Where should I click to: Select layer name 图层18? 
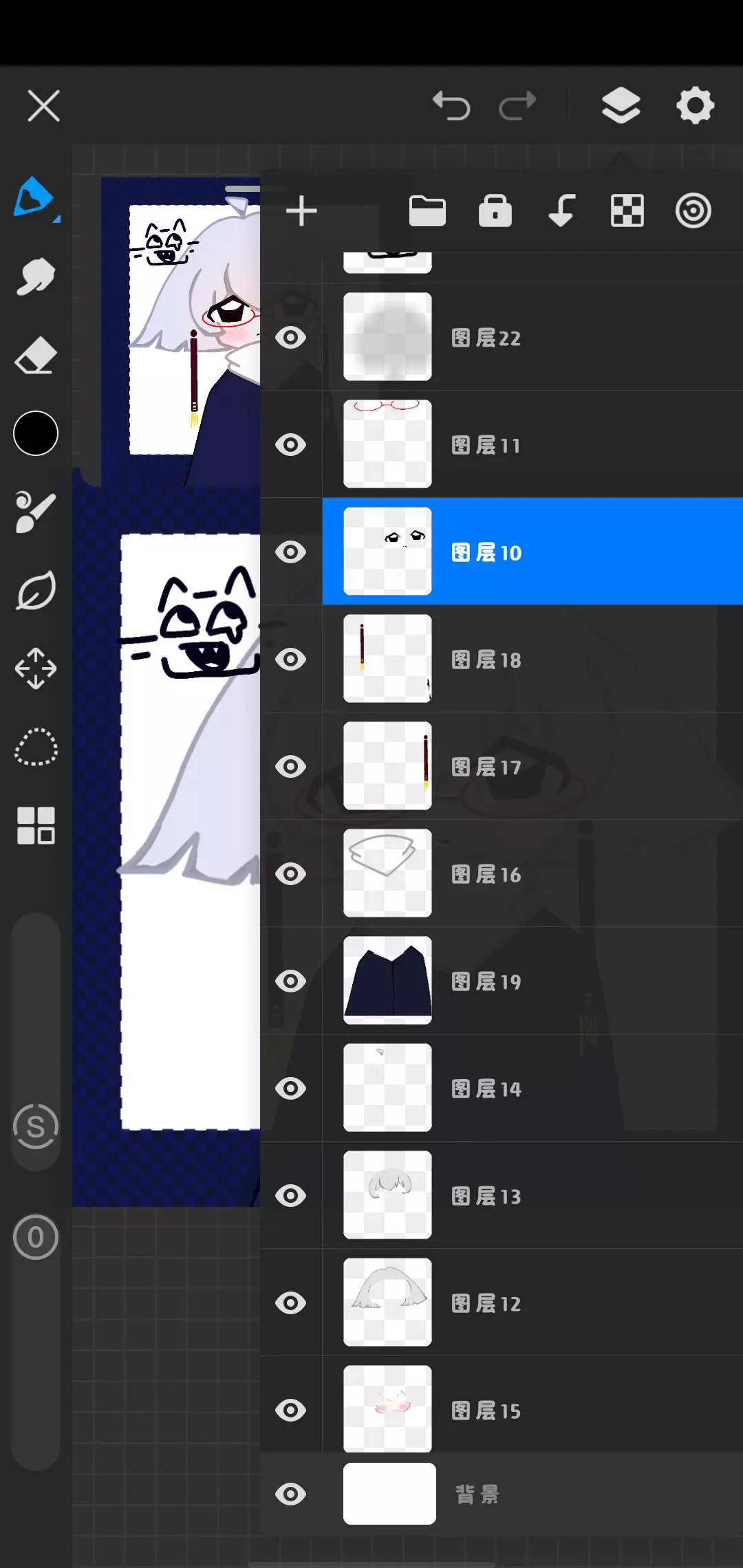pos(486,660)
